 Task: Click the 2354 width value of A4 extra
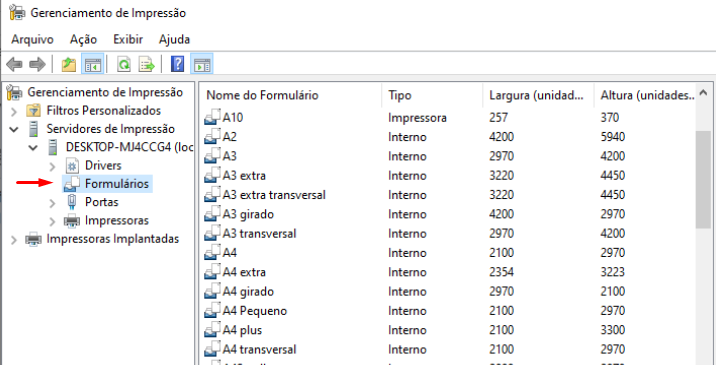pyautogui.click(x=501, y=272)
